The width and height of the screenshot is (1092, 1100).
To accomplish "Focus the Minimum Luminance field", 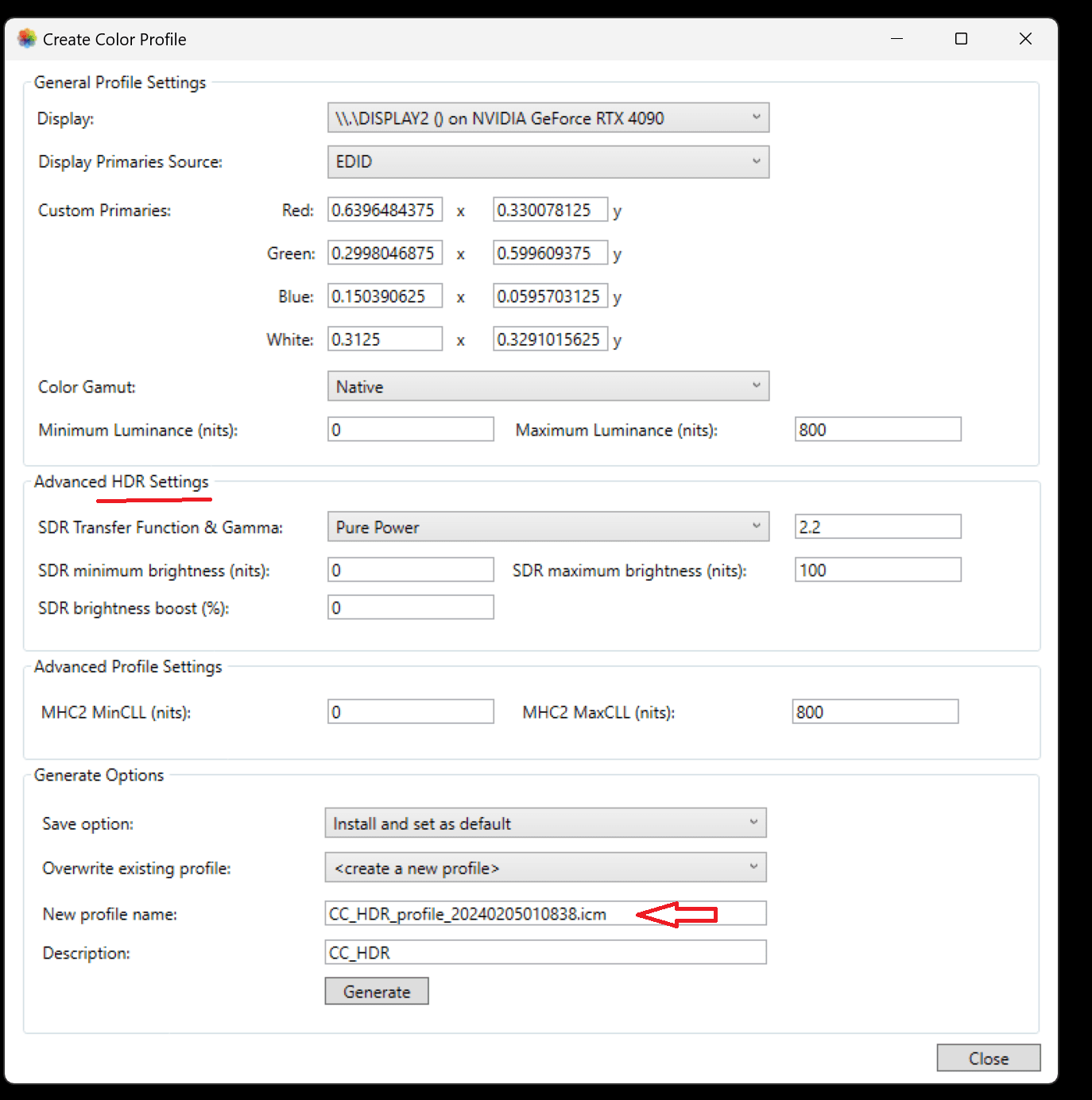I will tap(410, 429).
